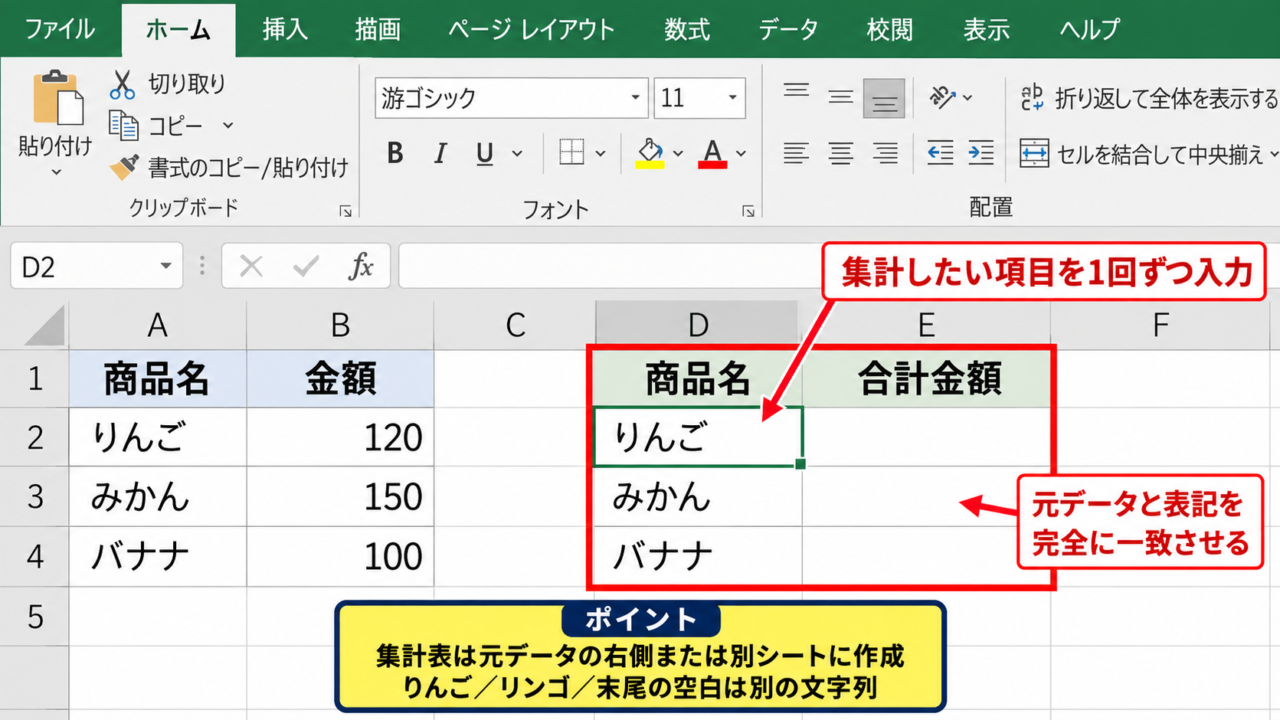Screen dimensions: 1280x720
Task: Click the formula bar Enter checkmark icon
Action: pos(305,266)
